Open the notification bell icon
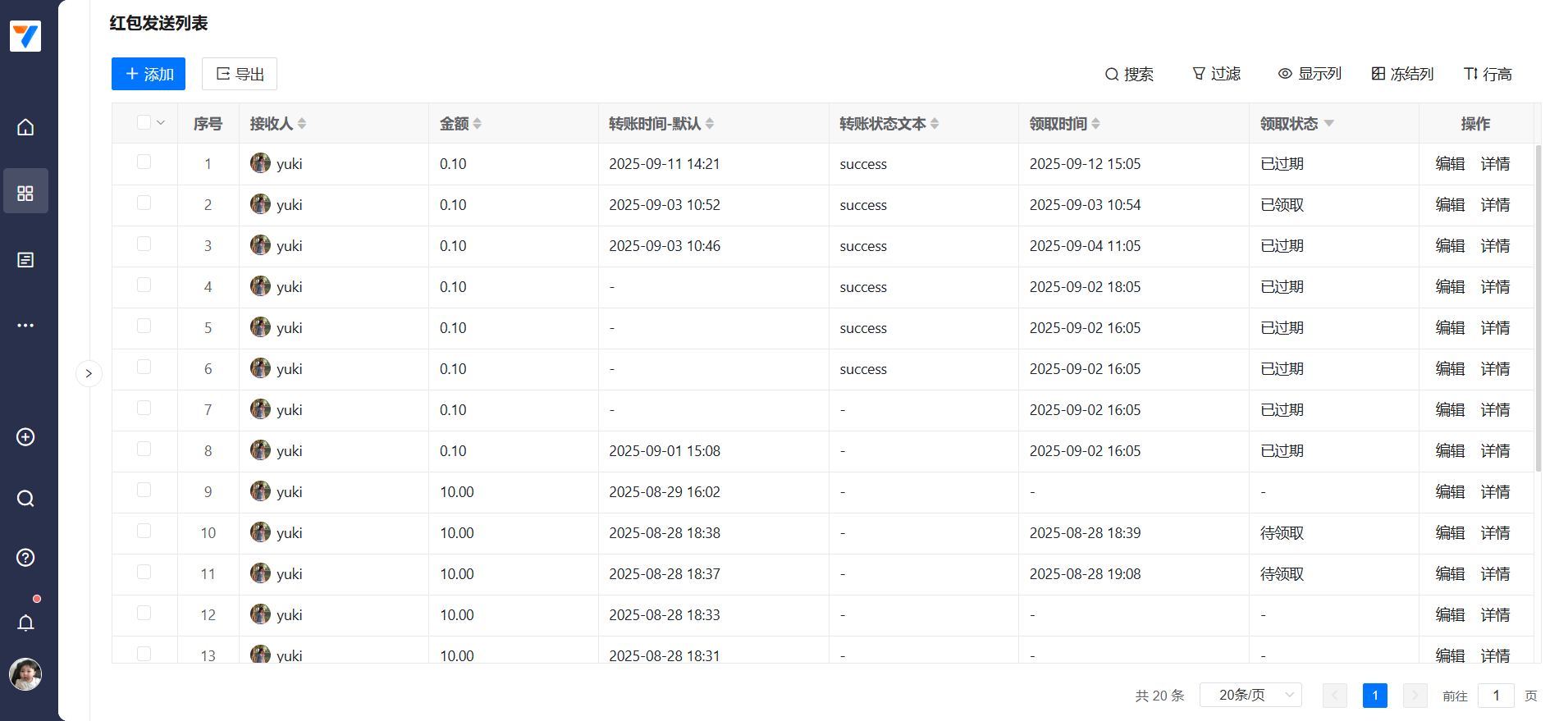 coord(25,623)
